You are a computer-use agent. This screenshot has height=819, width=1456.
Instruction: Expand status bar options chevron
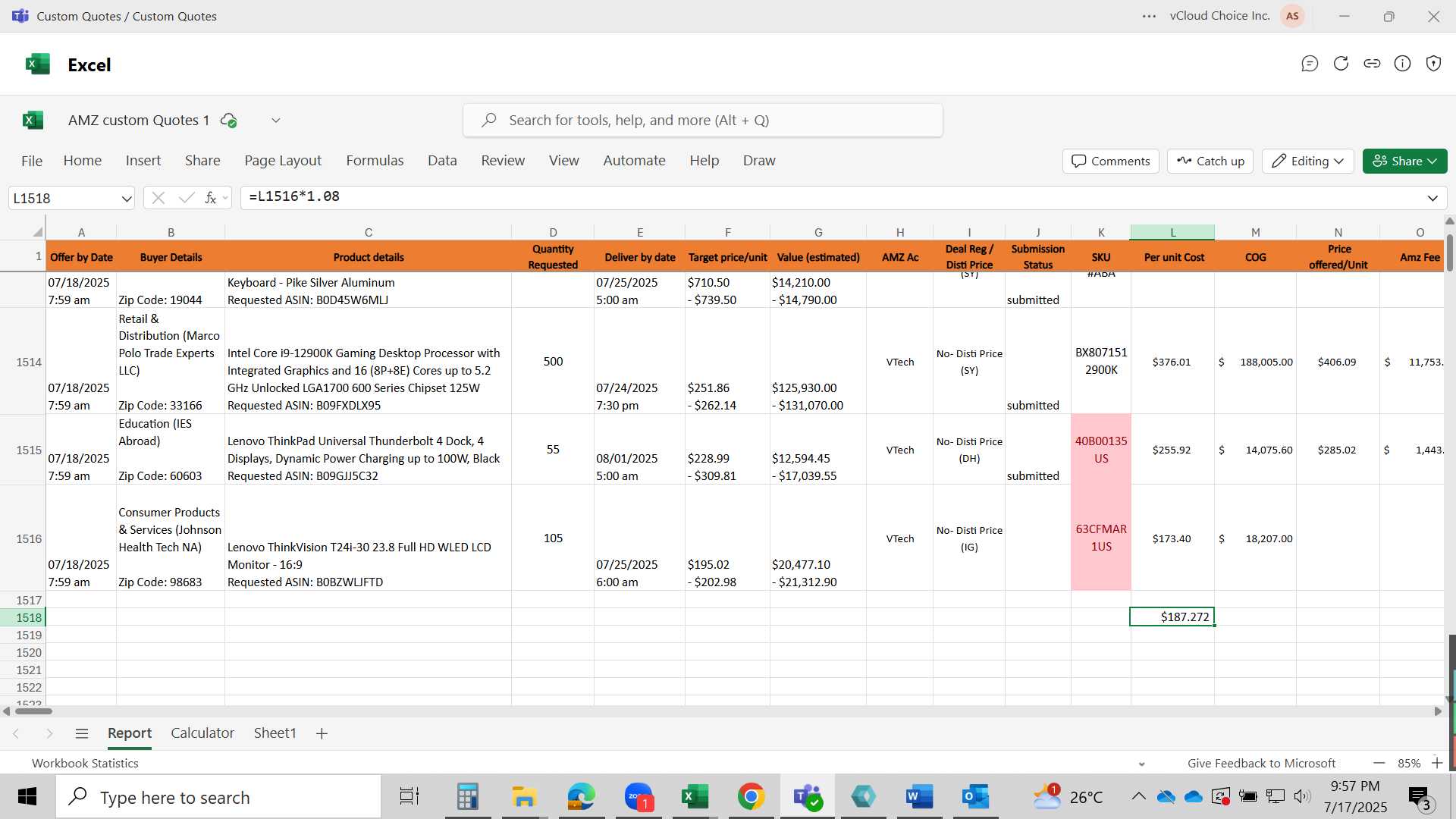(x=1142, y=764)
